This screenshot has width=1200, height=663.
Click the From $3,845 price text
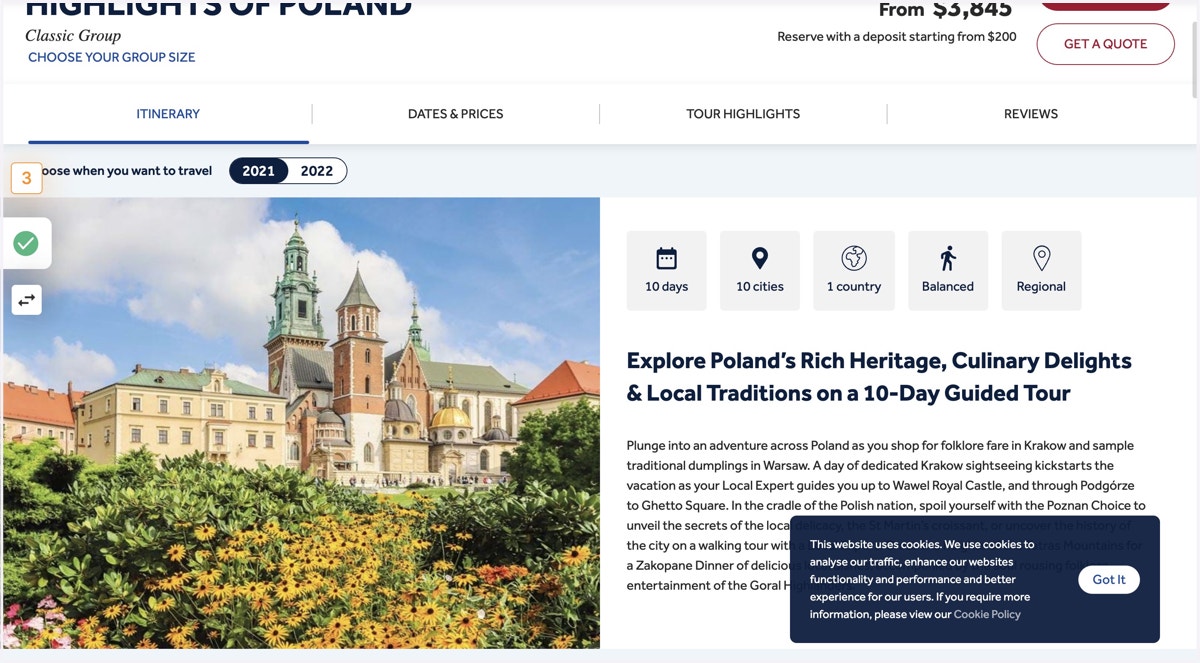[945, 10]
